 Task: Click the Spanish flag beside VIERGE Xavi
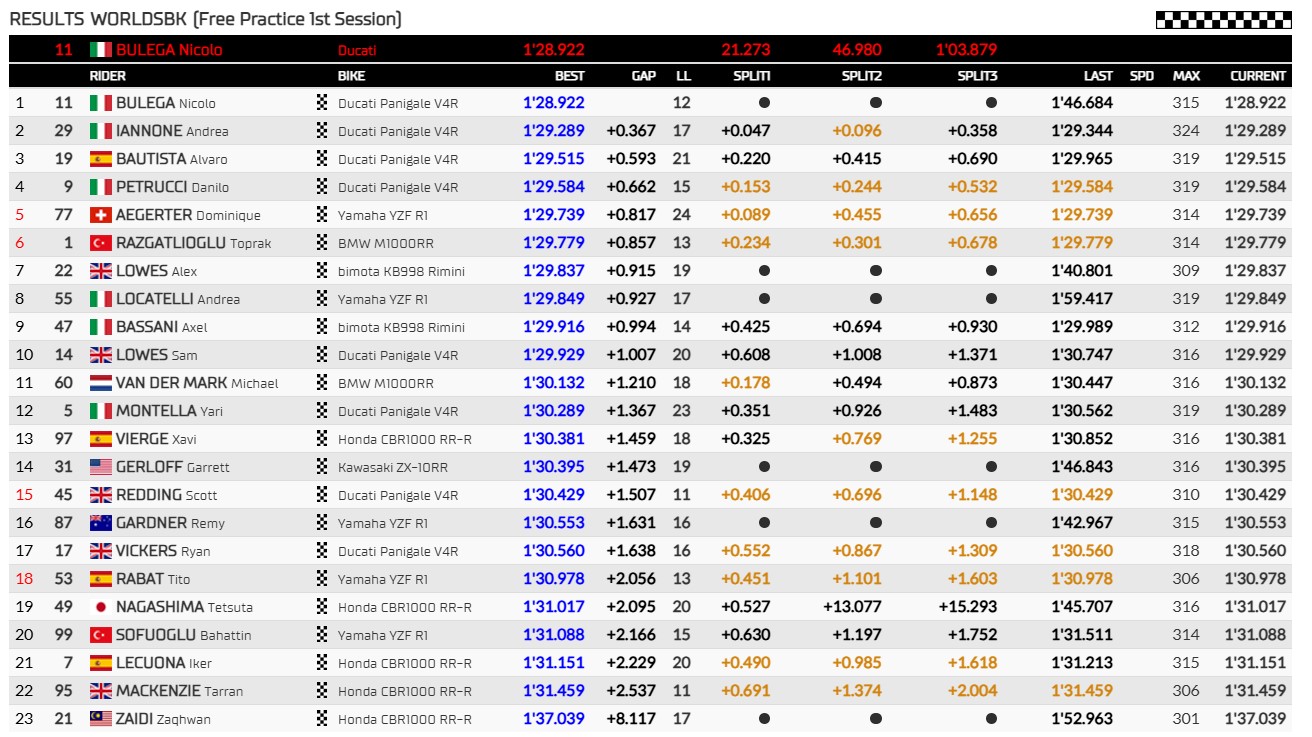pyautogui.click(x=100, y=439)
